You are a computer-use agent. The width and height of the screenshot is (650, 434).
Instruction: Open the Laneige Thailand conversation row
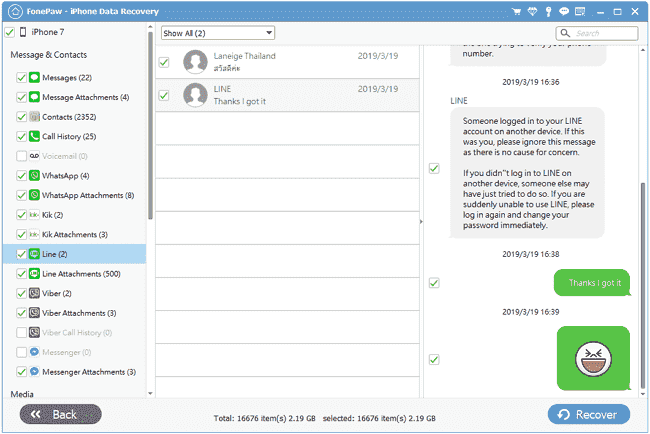287,62
